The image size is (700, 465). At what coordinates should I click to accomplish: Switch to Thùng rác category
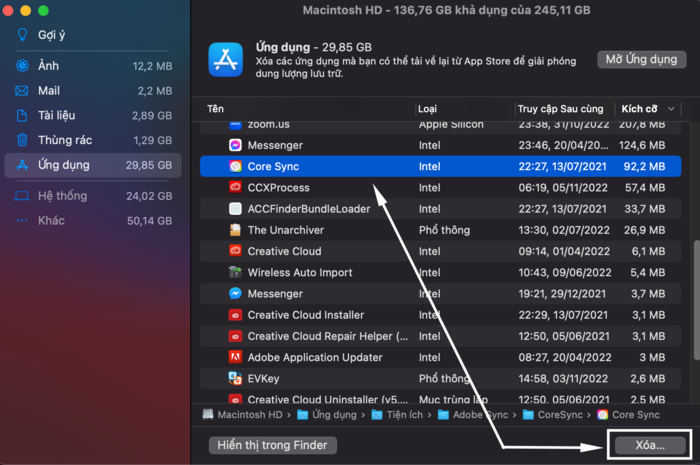pyautogui.click(x=93, y=140)
